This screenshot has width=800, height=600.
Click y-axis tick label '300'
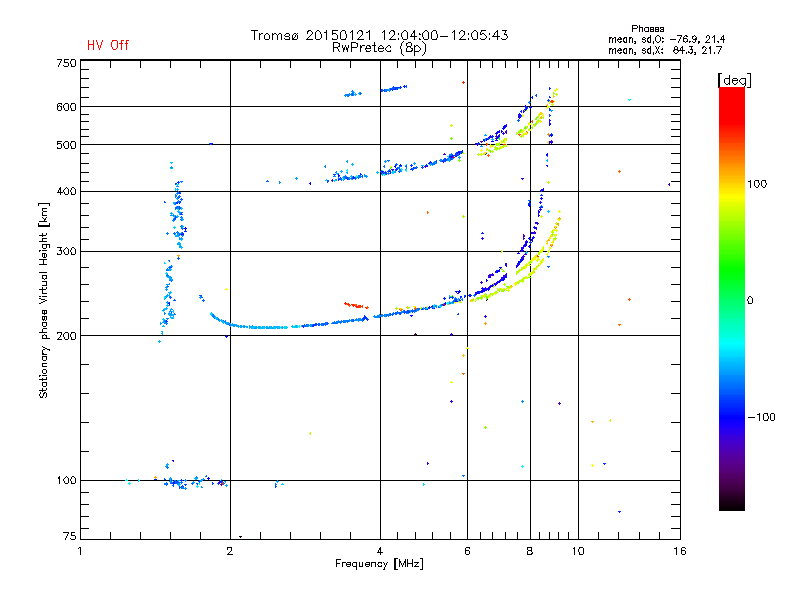click(x=66, y=251)
